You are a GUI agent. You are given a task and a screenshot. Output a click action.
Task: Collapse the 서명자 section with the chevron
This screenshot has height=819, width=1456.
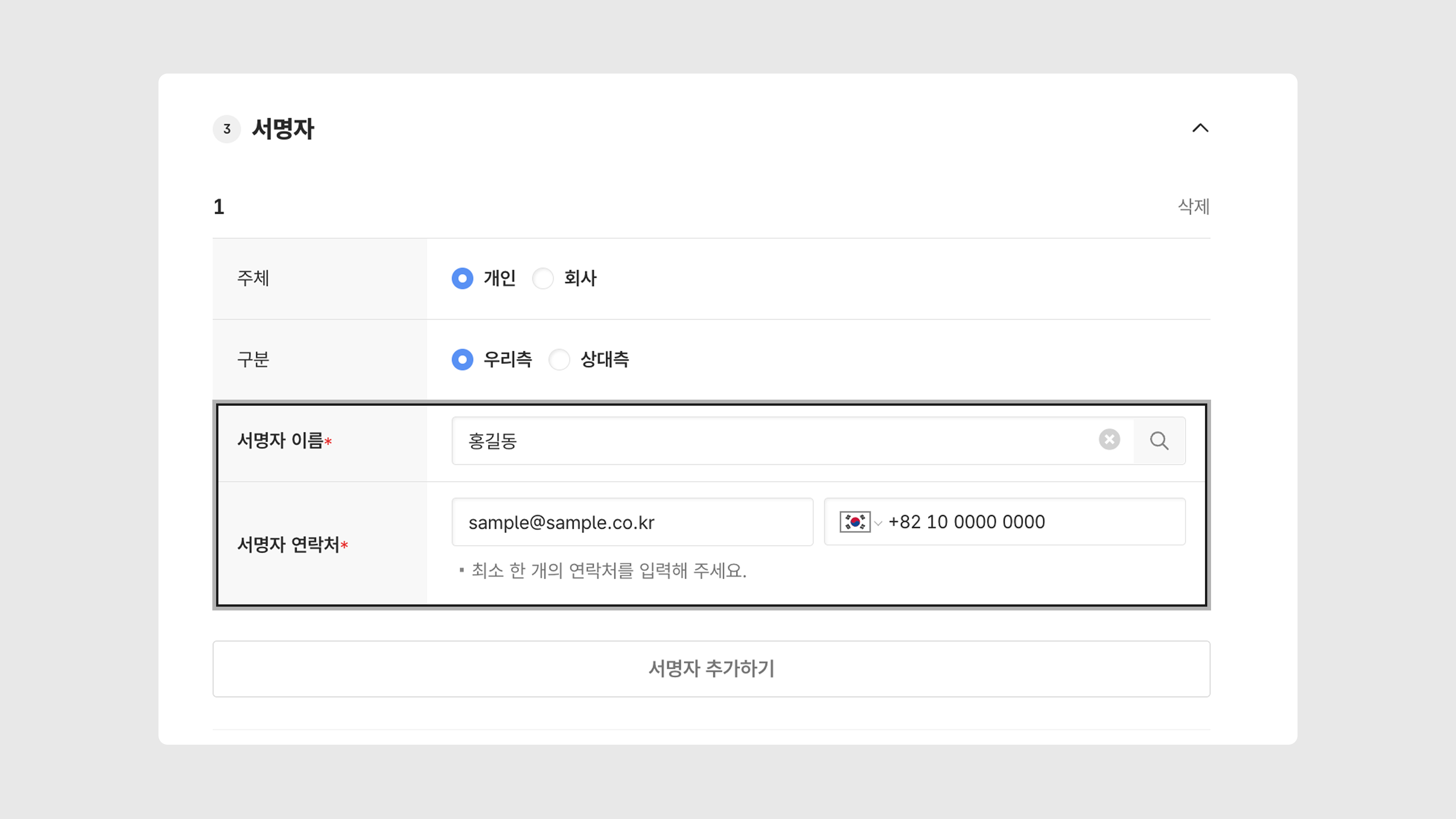1200,128
